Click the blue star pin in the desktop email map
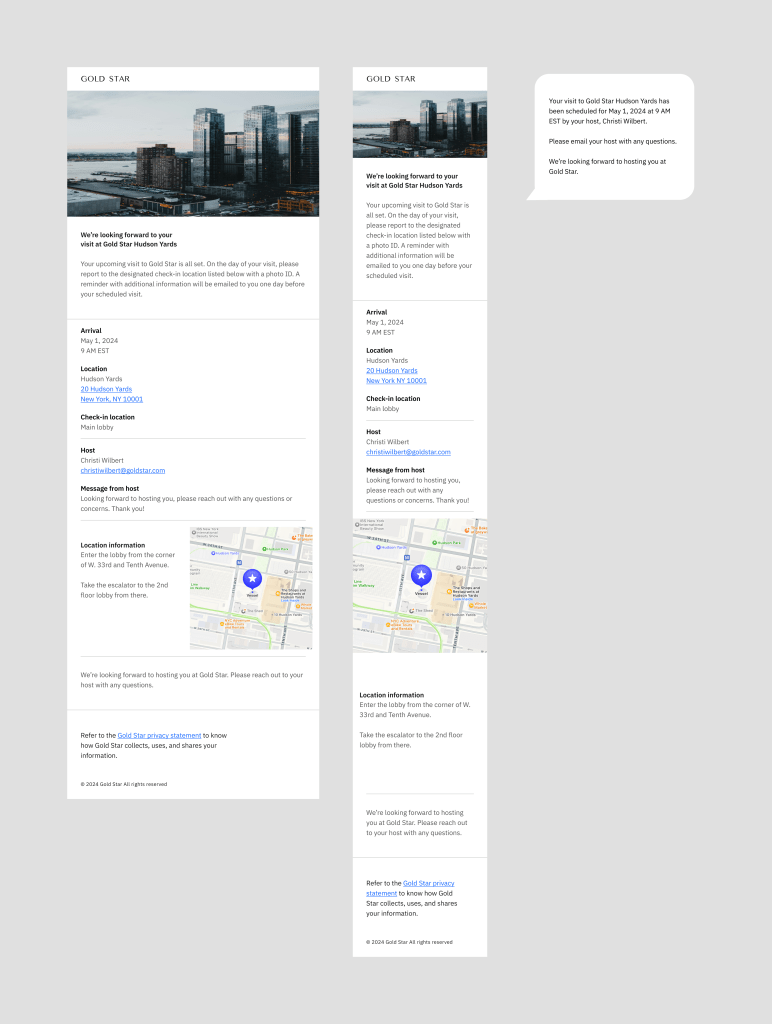Viewport: 772px width, 1024px height. coord(252,578)
